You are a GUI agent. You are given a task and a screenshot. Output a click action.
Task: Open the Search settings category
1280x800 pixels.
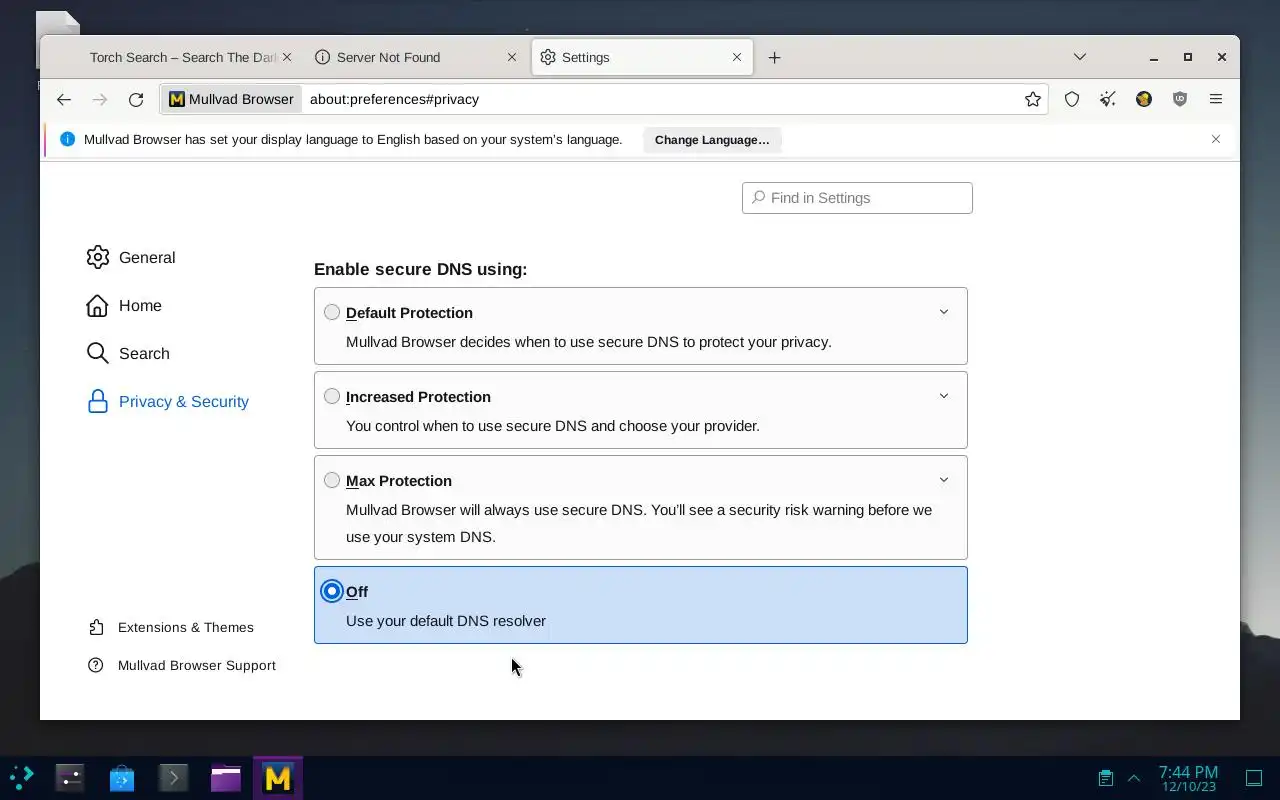128,353
